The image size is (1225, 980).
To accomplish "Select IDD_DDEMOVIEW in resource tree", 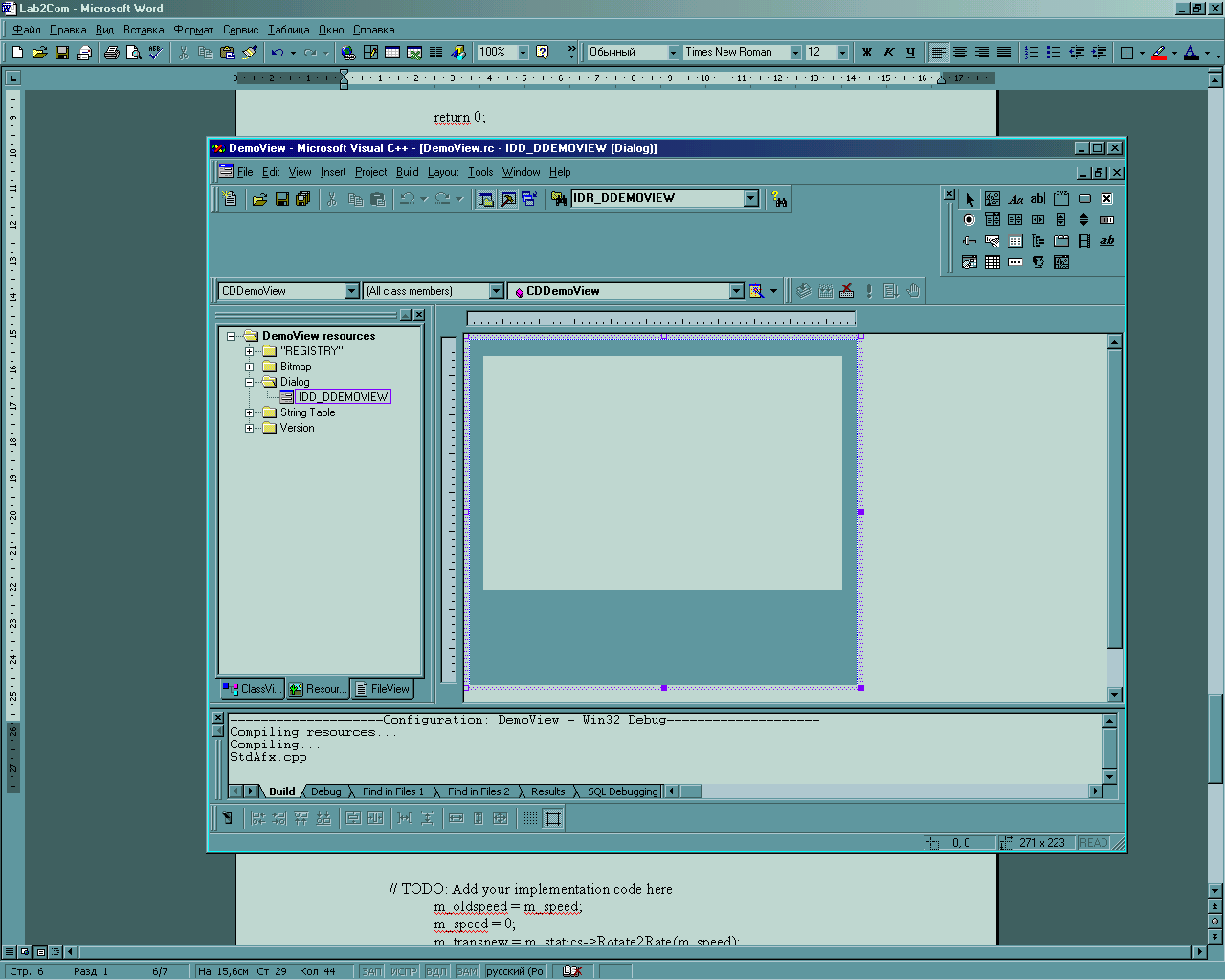I will pyautogui.click(x=342, y=396).
